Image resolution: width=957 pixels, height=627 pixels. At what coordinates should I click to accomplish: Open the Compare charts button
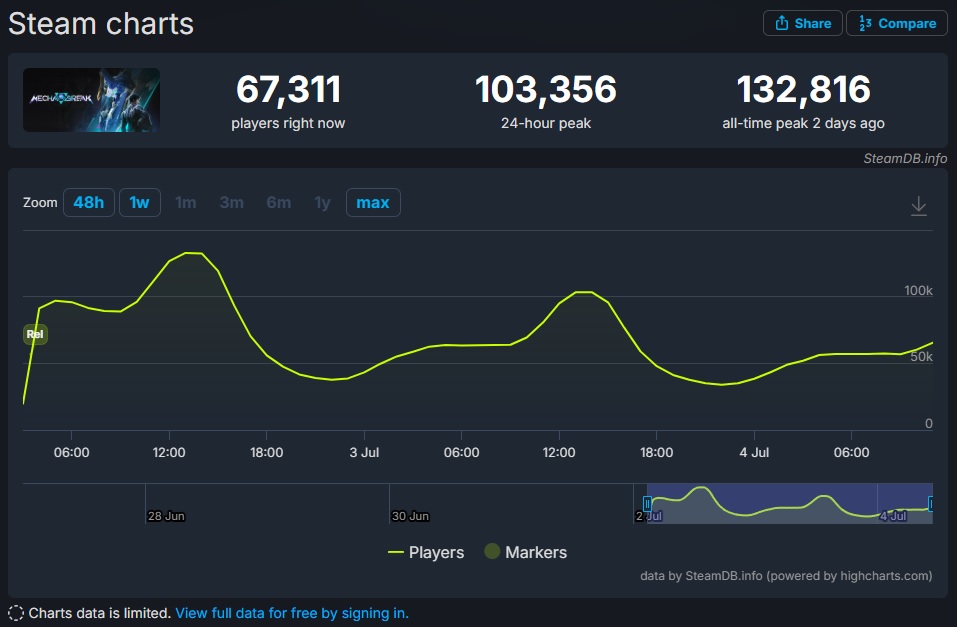pyautogui.click(x=897, y=23)
